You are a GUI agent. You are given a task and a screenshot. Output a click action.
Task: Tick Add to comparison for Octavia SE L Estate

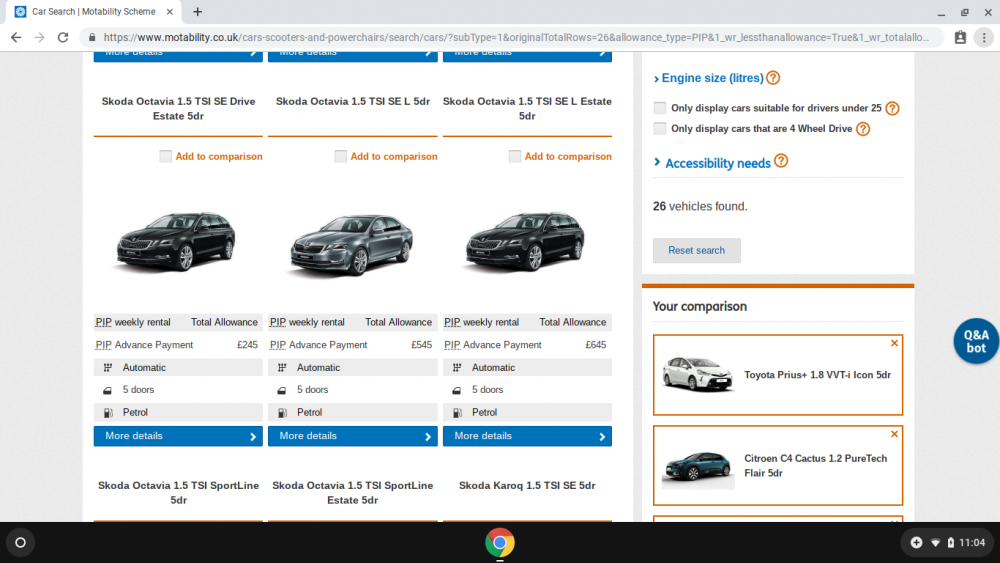[x=515, y=156]
